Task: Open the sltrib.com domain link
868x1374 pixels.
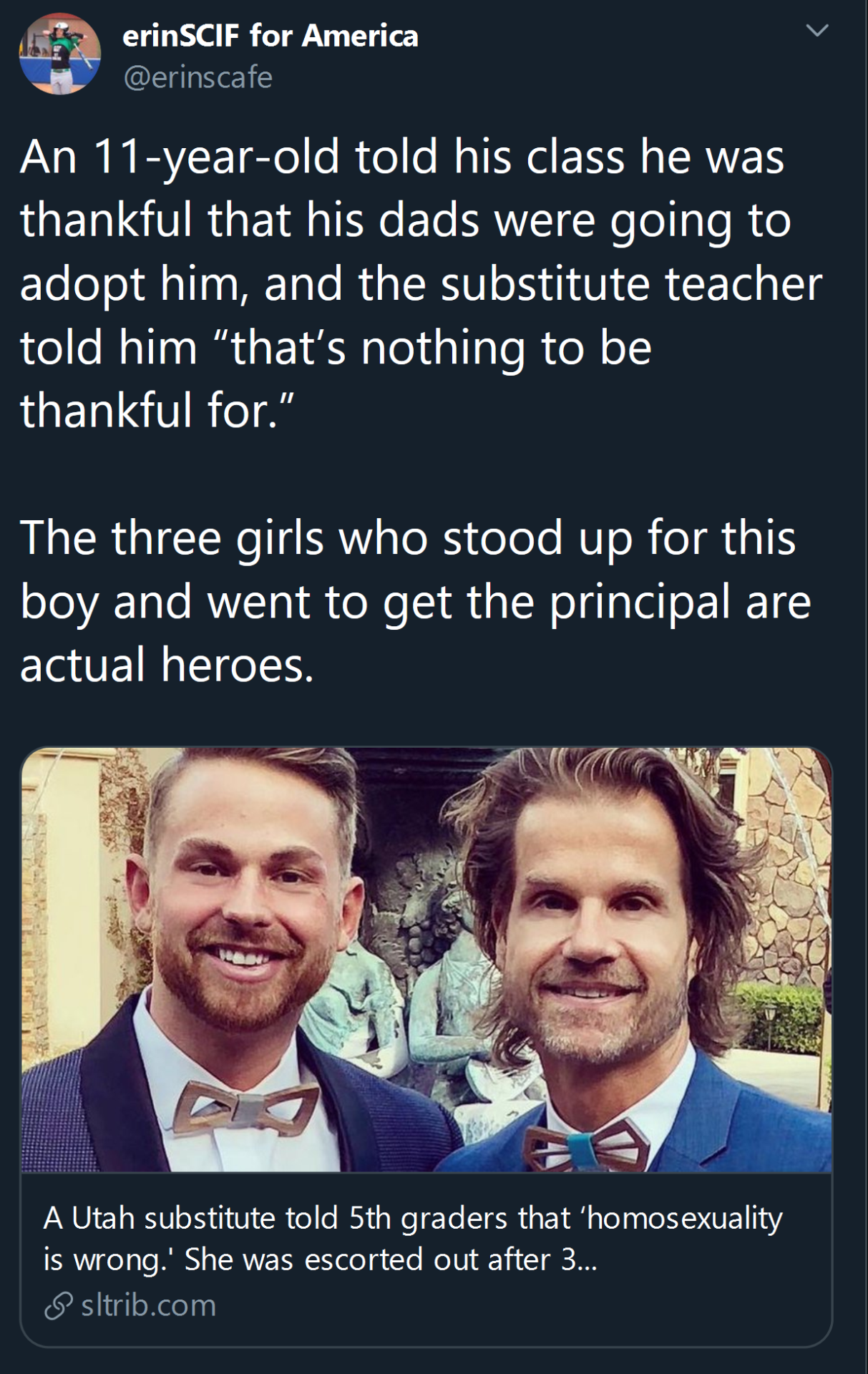Action: coord(148,1305)
